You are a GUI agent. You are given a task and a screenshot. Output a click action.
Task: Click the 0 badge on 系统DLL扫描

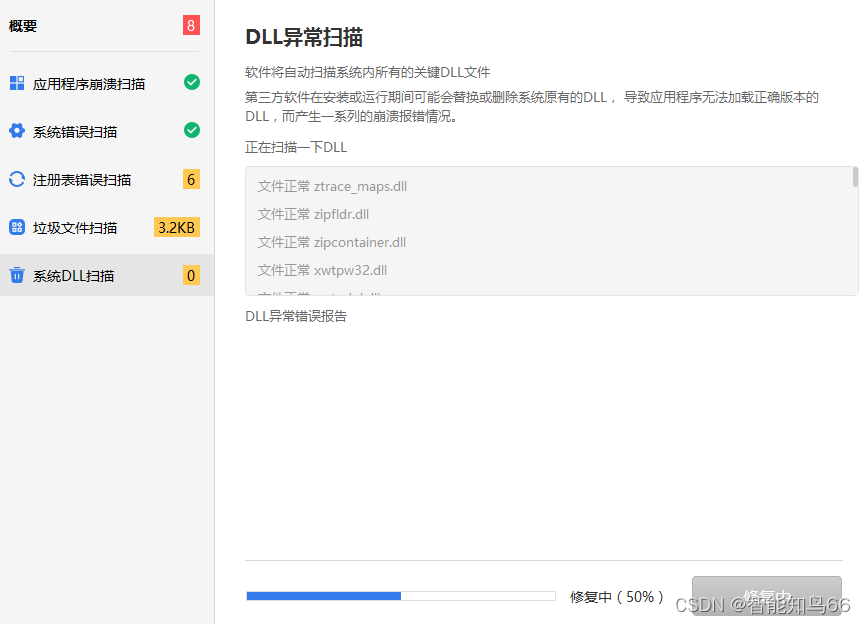click(191, 275)
